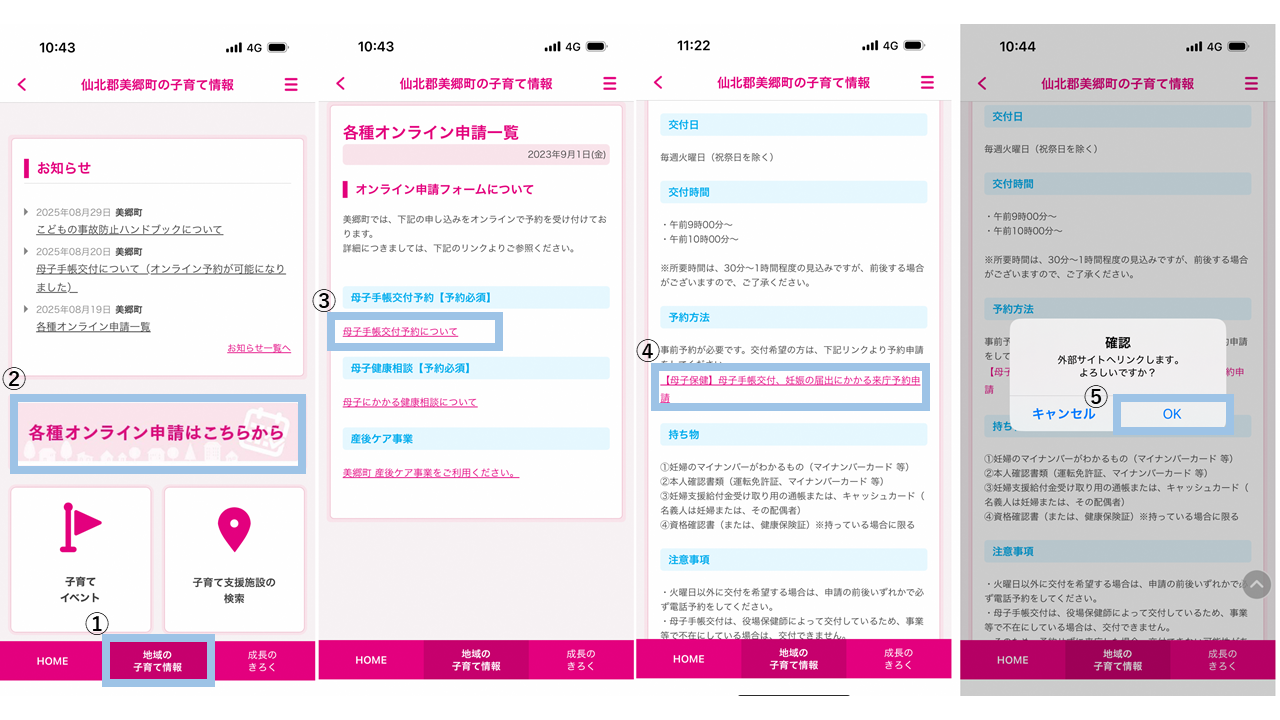Tap the back arrow on the second screen
This screenshot has width=1280, height=720.
(341, 84)
